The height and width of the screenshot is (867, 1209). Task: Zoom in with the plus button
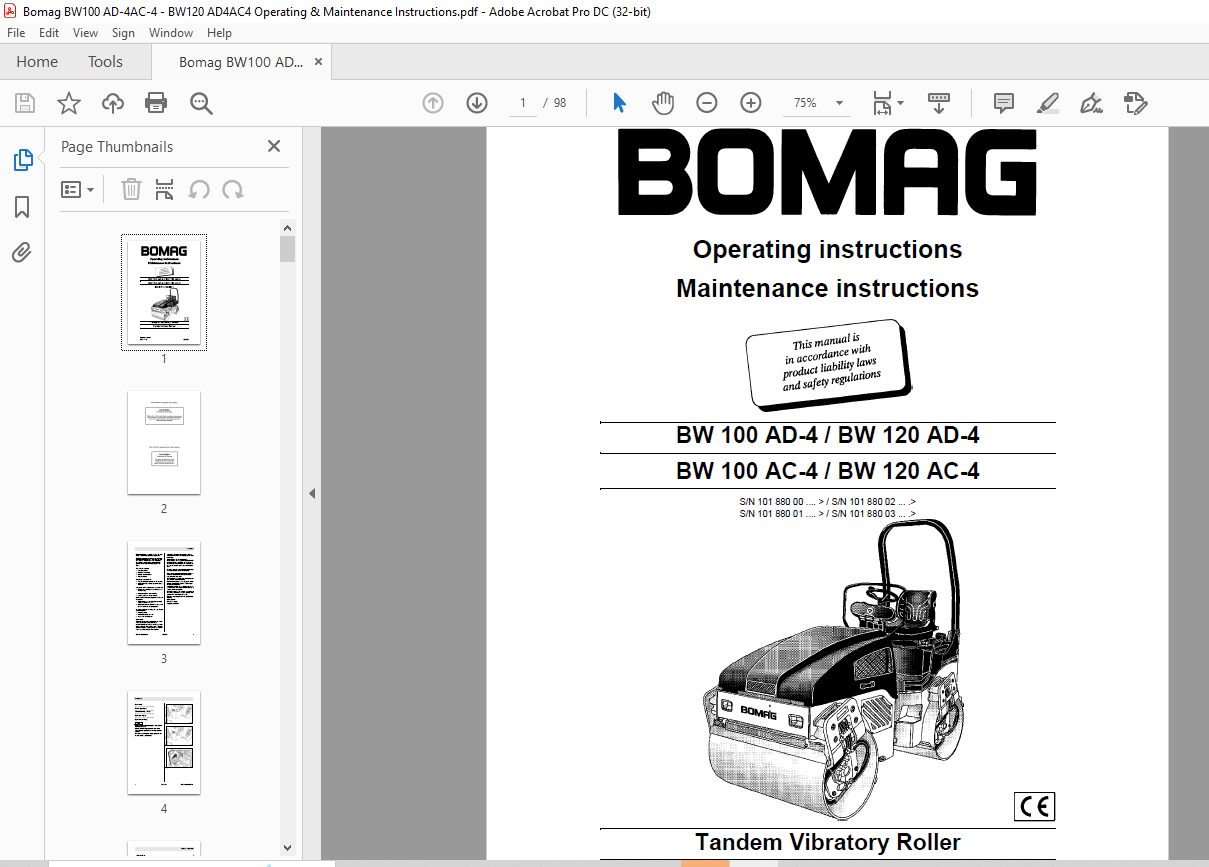(x=751, y=103)
